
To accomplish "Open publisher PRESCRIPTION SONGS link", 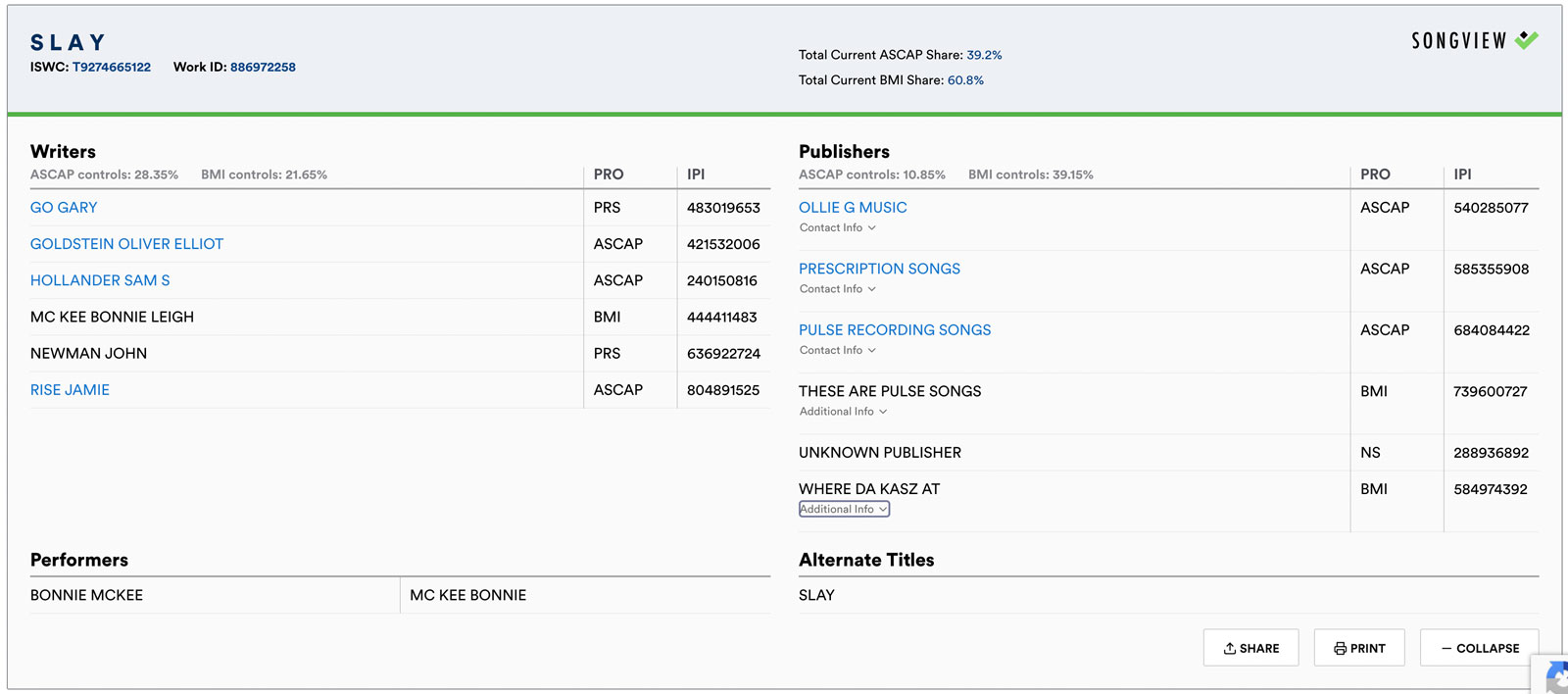I will tap(879, 269).
